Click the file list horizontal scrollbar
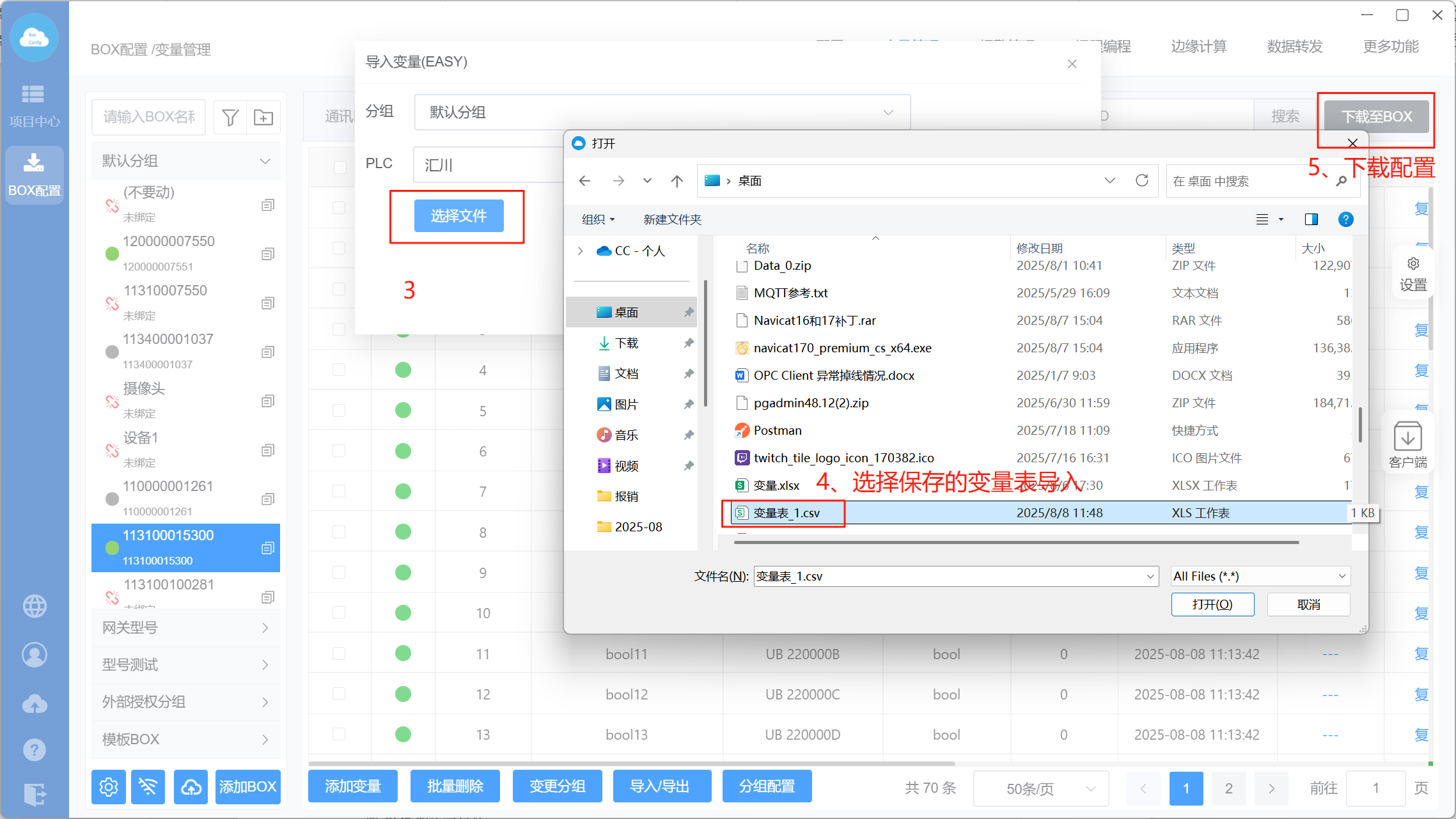The width and height of the screenshot is (1456, 819). 1017,542
